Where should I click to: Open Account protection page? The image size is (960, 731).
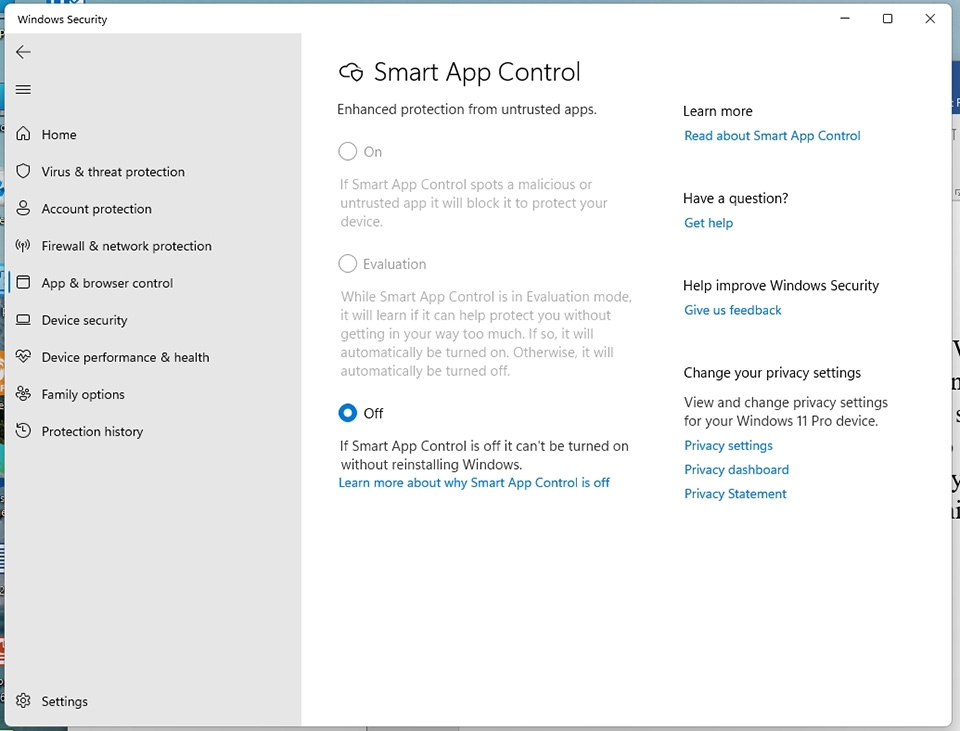click(96, 209)
